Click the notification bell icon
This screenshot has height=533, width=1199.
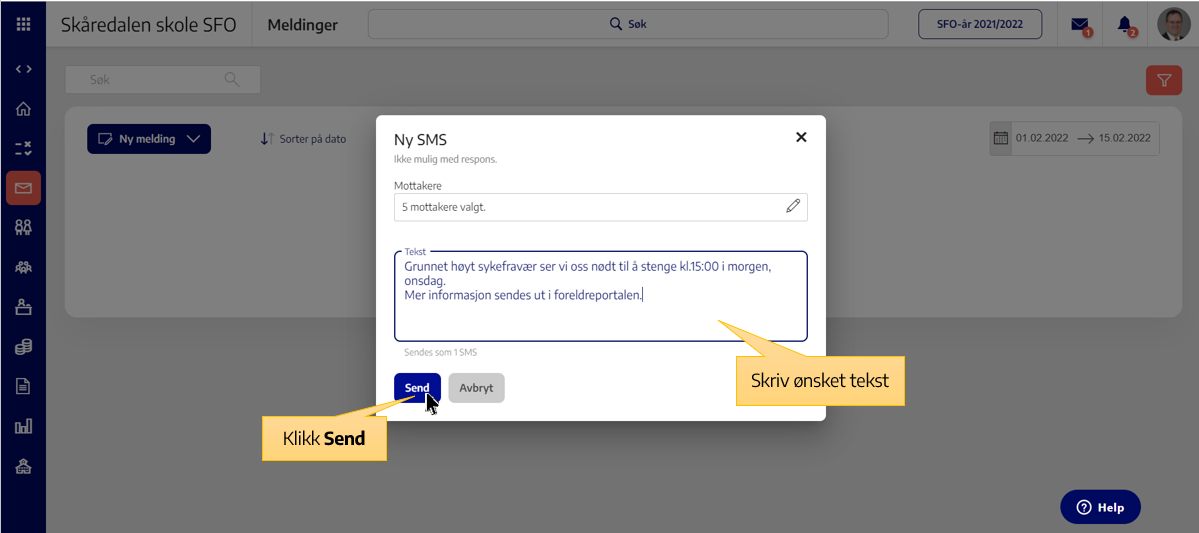1125,24
